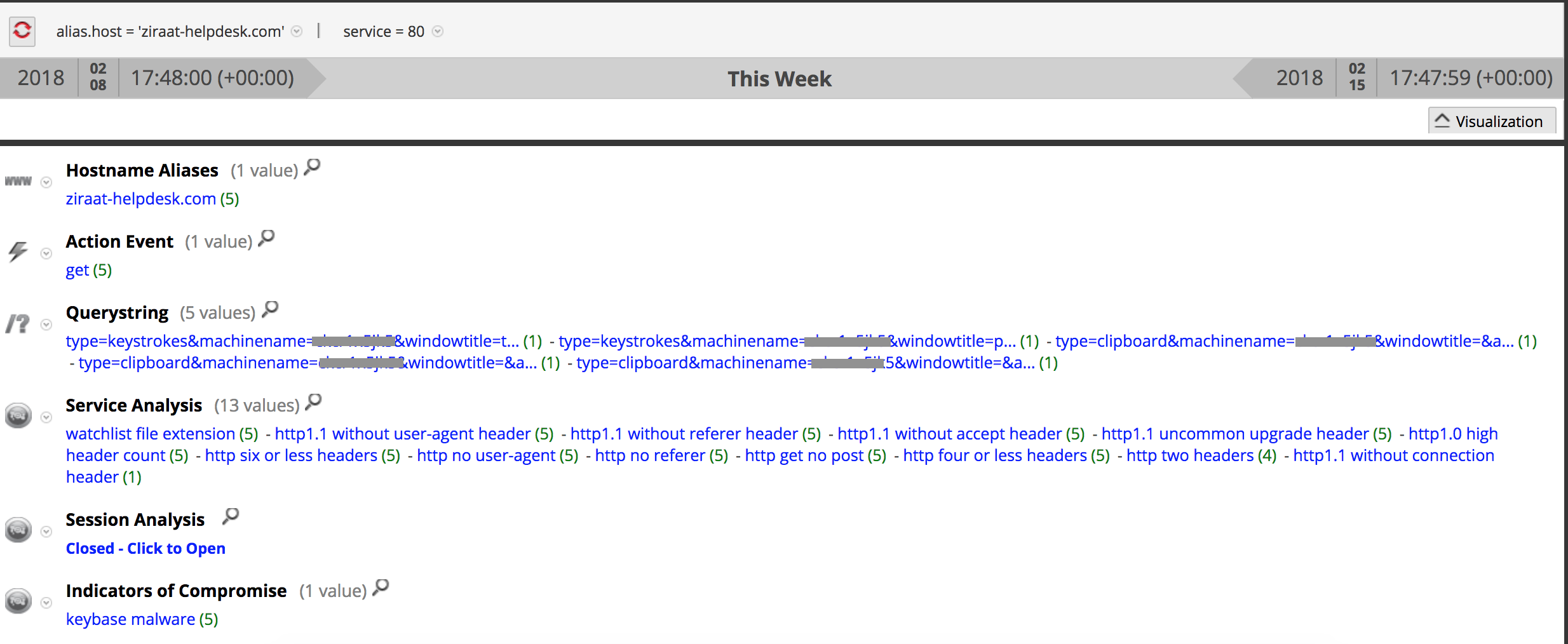1568x644 pixels.
Task: Click the red refresh query icon
Action: (21, 31)
